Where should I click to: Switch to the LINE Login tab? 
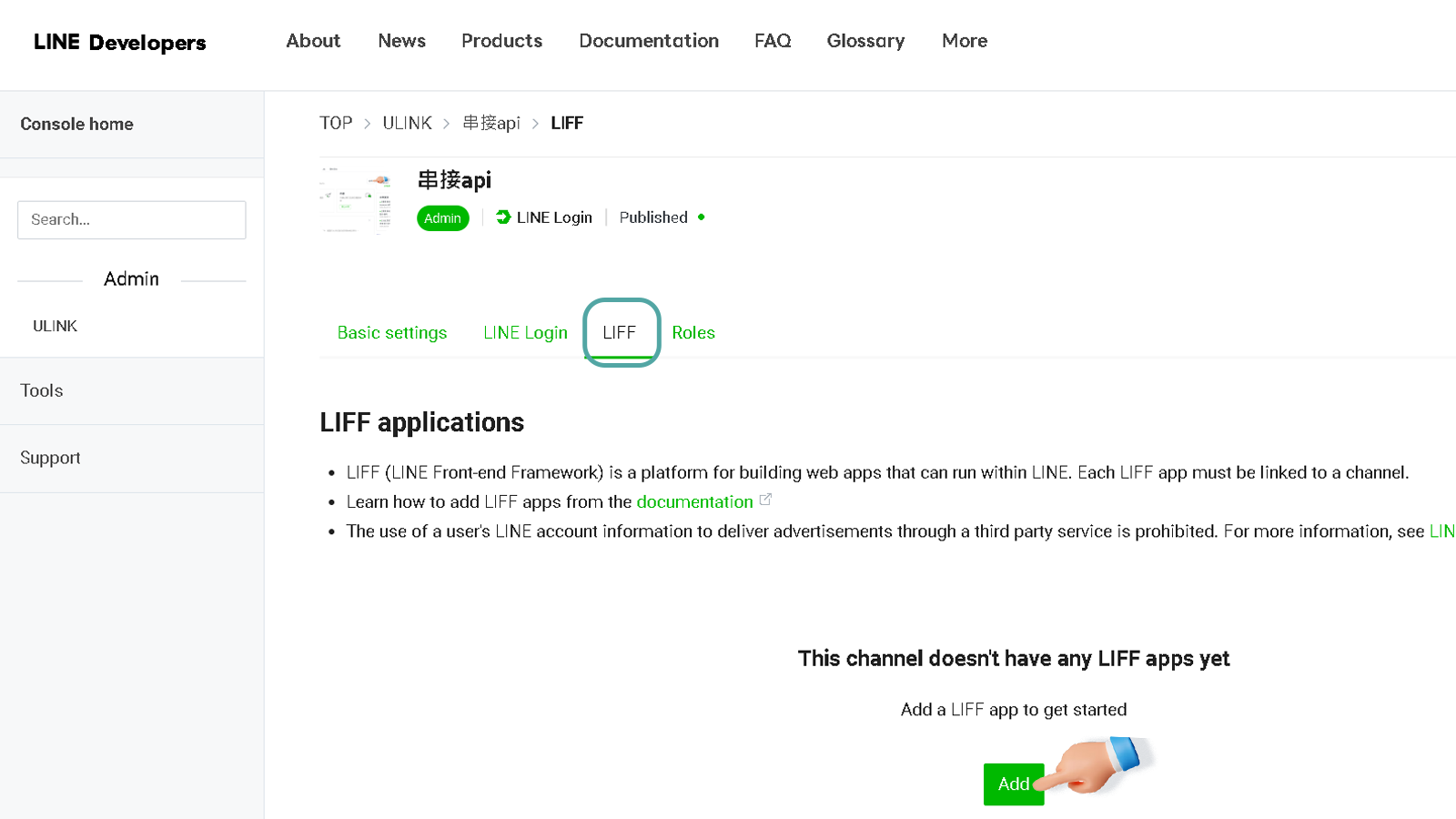point(525,333)
